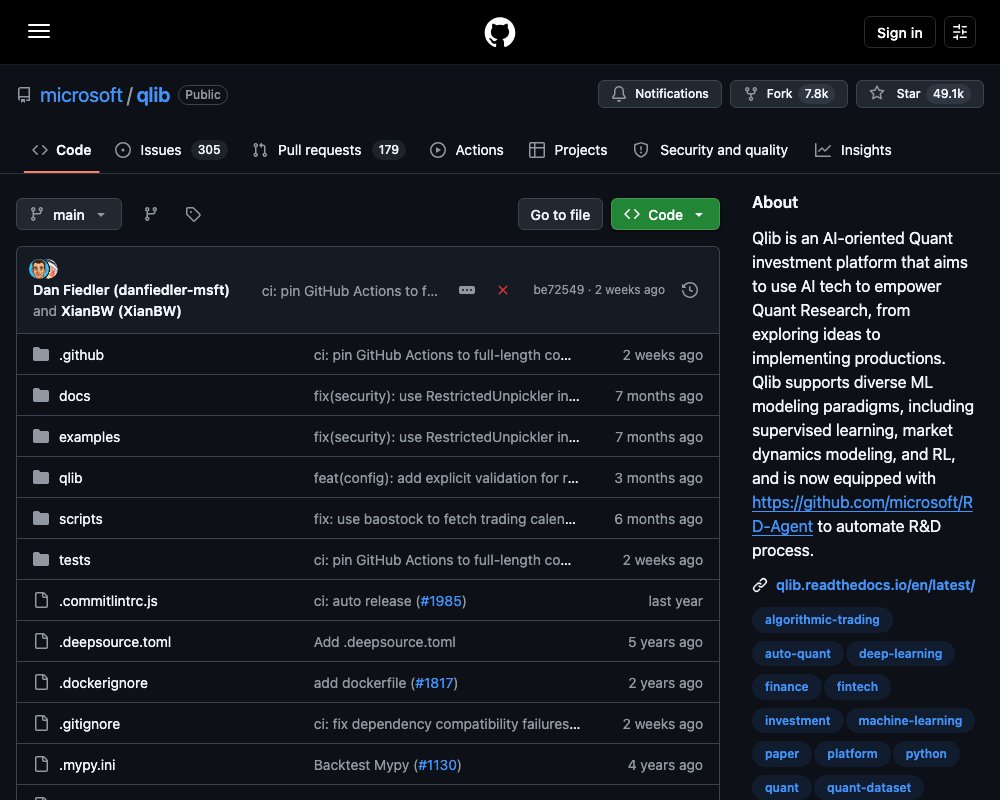
Task: View all branches via the branch icon
Action: click(151, 214)
